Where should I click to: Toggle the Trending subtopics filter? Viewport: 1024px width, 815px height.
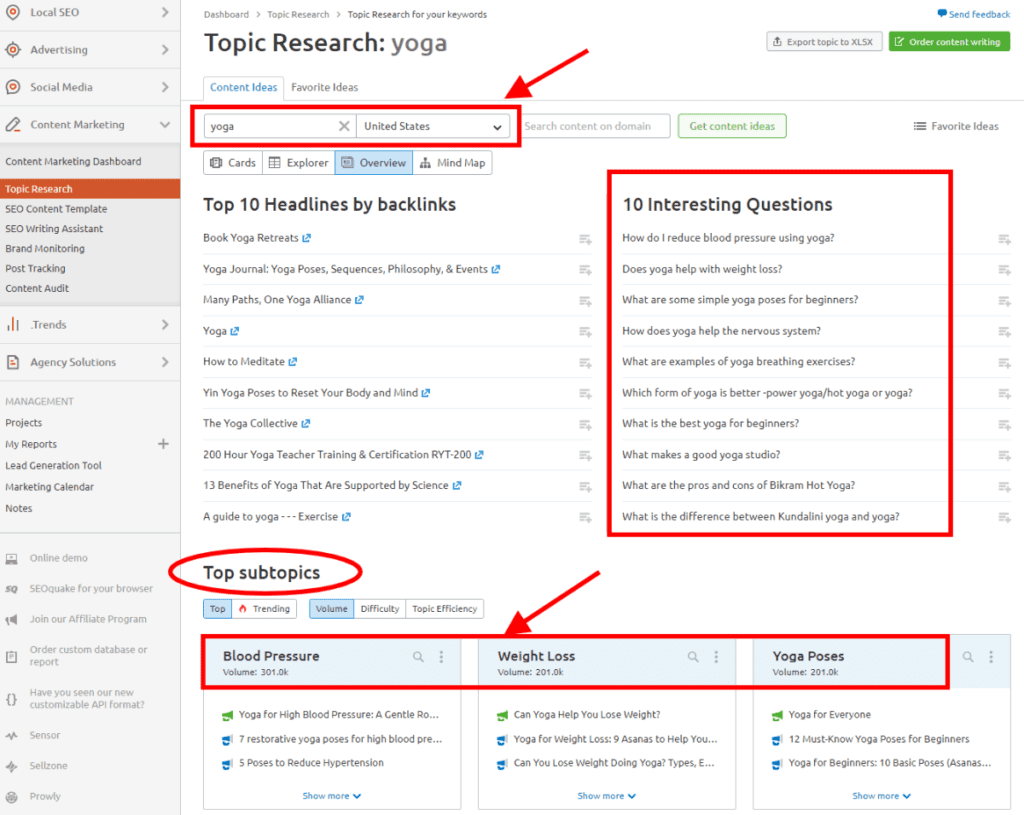tap(264, 609)
